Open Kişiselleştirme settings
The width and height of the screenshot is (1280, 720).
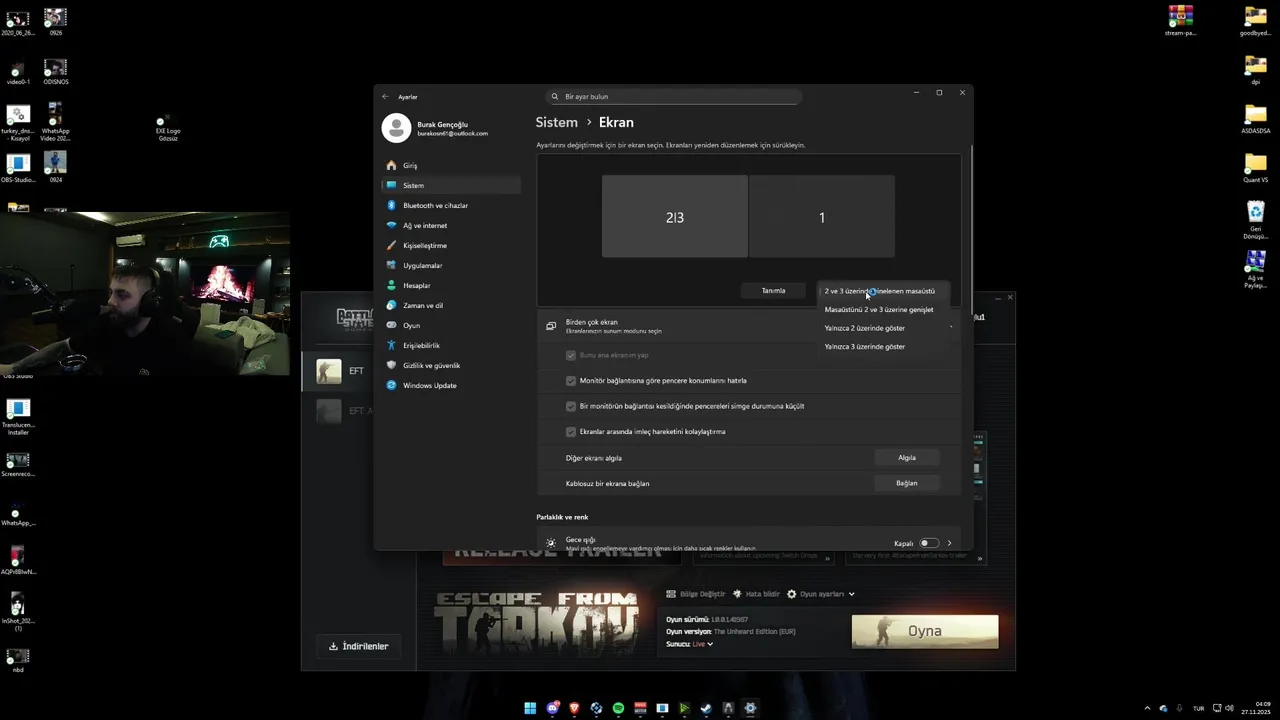point(450,245)
